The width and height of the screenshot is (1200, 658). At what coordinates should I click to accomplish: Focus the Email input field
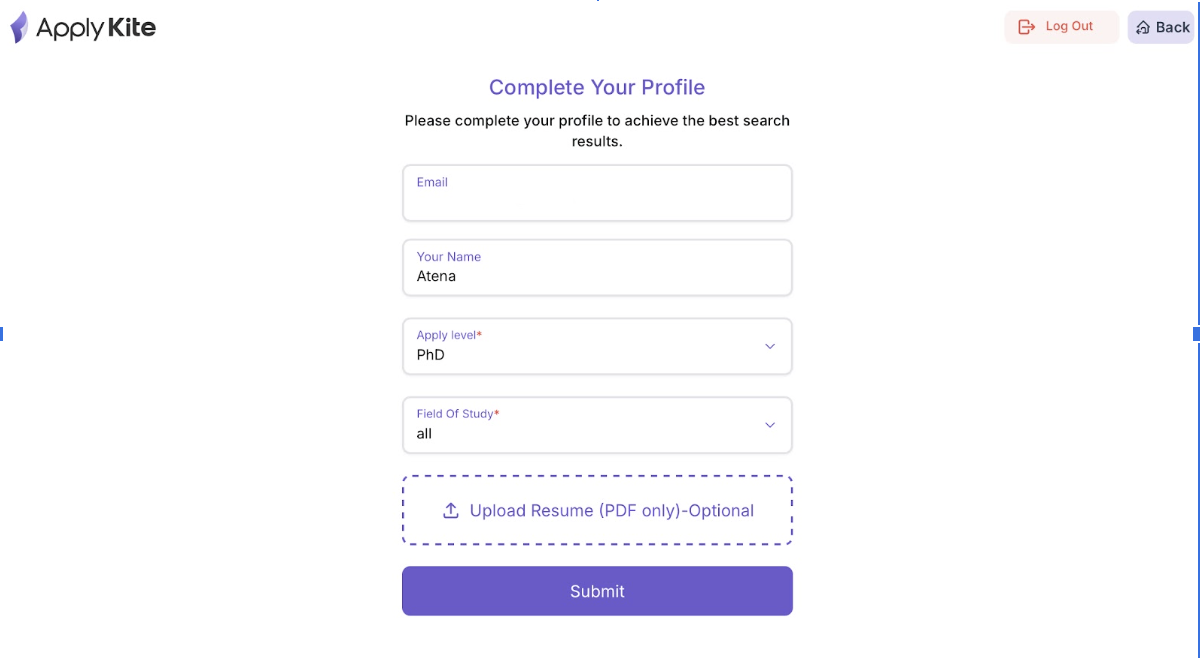(x=597, y=201)
